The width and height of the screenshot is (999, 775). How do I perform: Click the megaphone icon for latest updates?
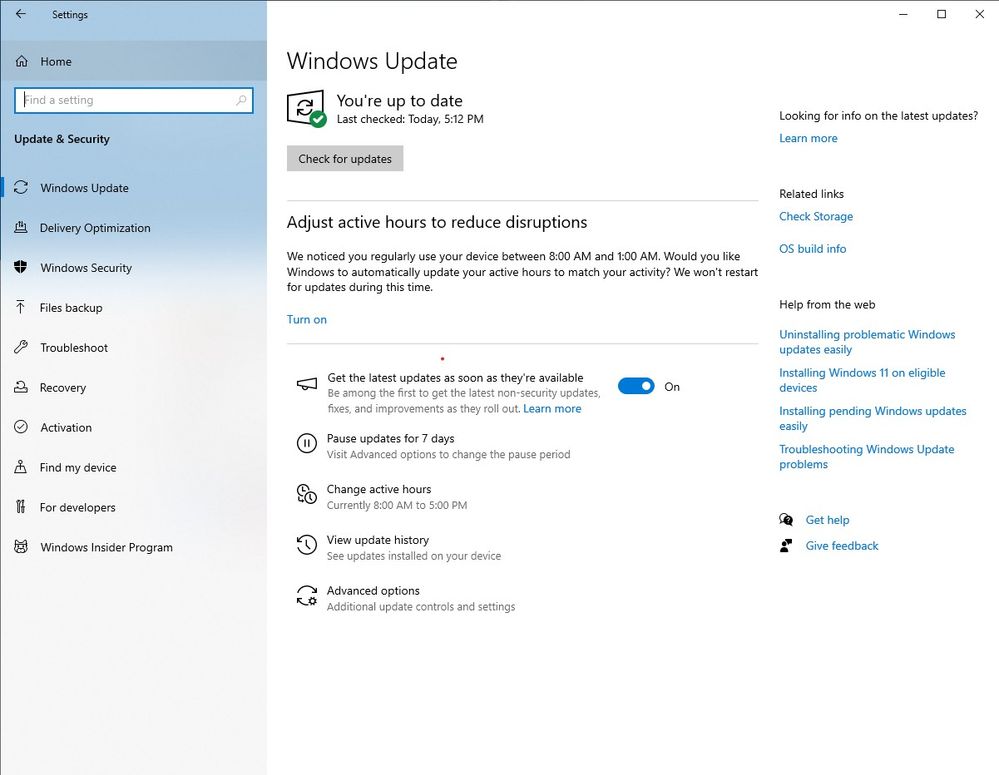pos(306,384)
